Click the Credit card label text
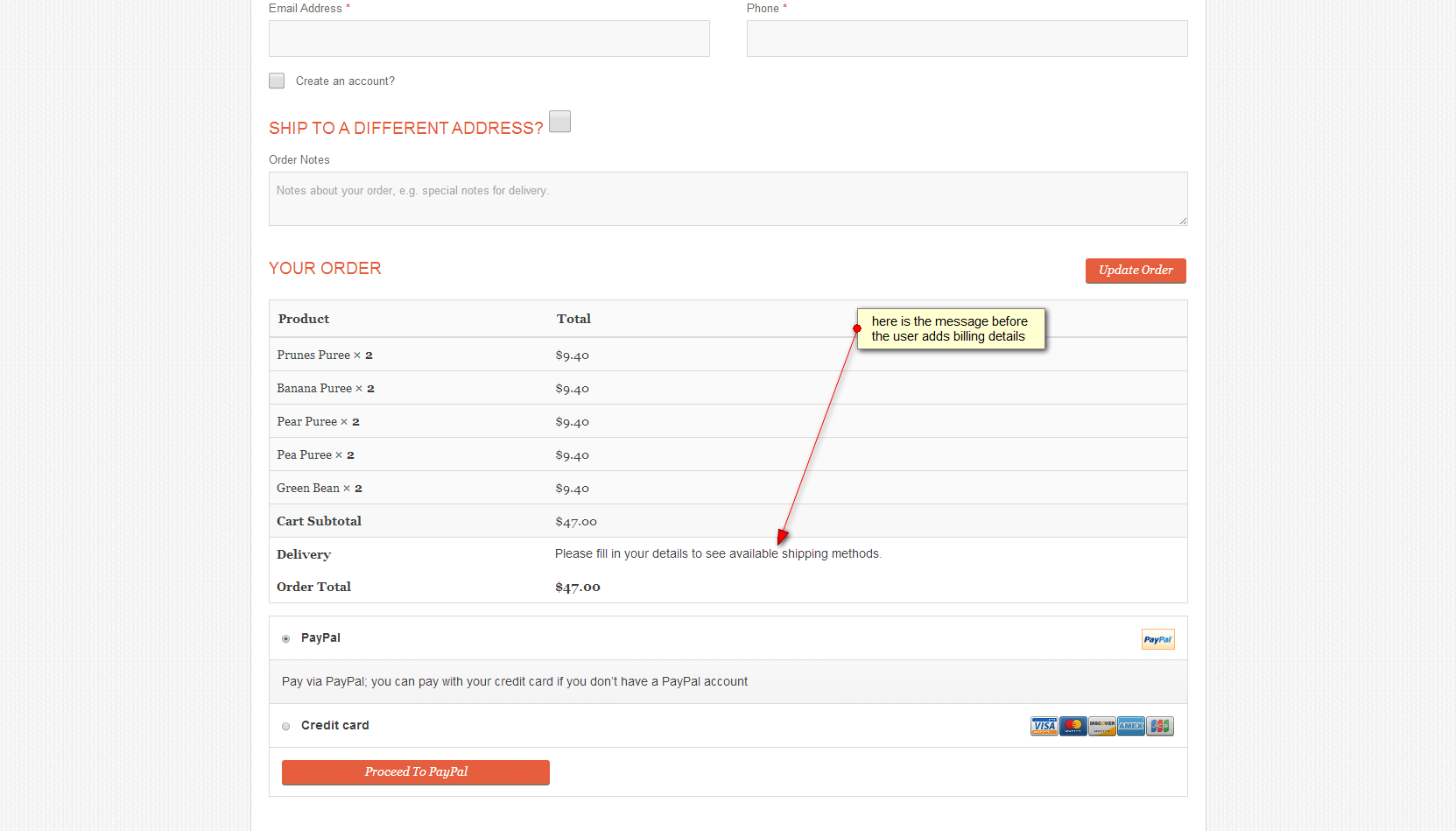 click(x=334, y=725)
